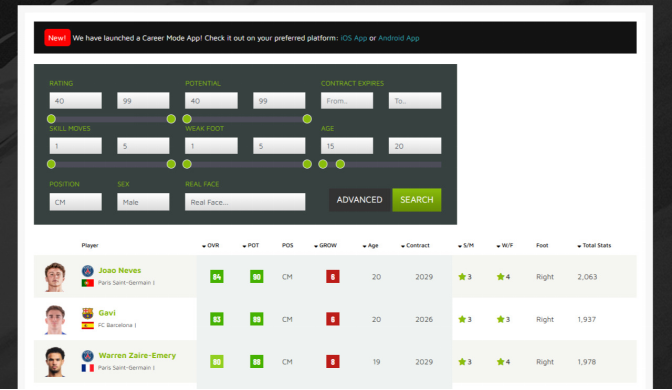Click Gavi's skill moves star

click(462, 319)
